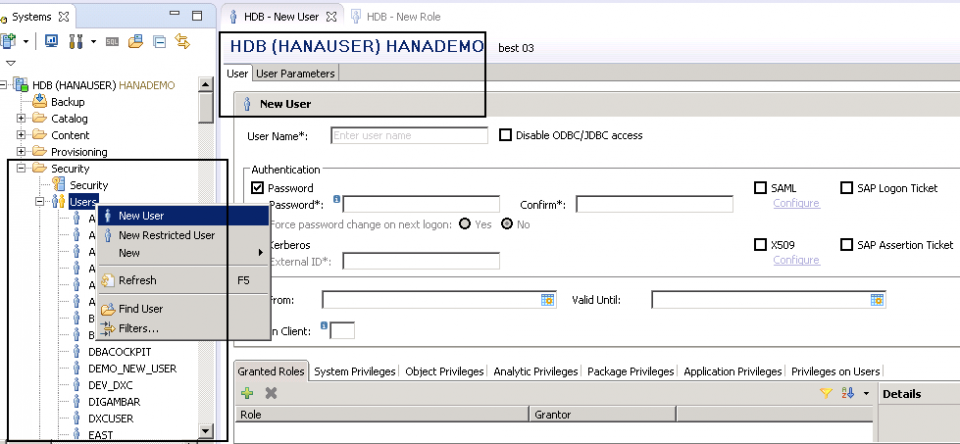Image resolution: width=960 pixels, height=444 pixels.
Task: Open Filters... from the context menu
Action: point(183,329)
